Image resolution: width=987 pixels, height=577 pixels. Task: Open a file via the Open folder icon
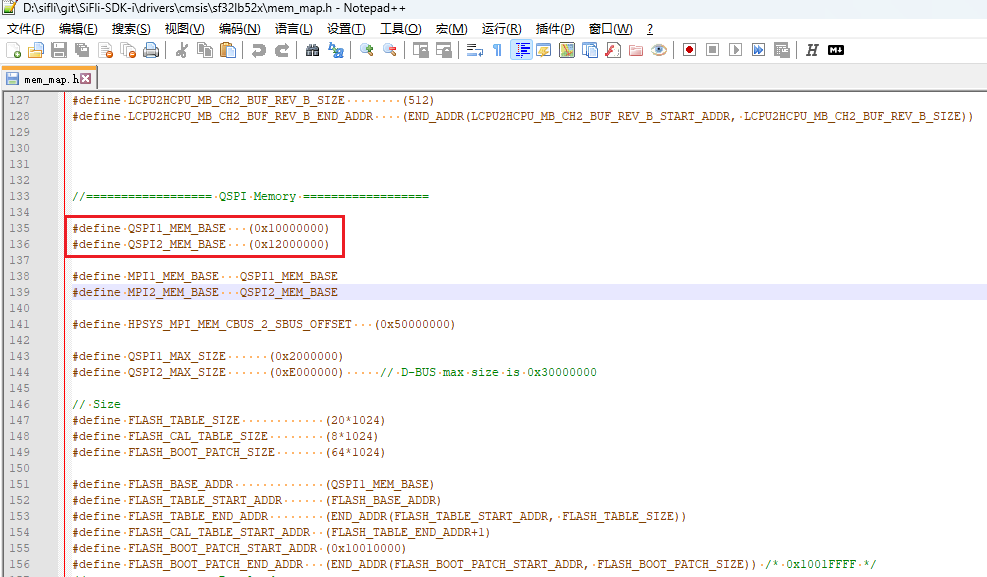pyautogui.click(x=36, y=50)
